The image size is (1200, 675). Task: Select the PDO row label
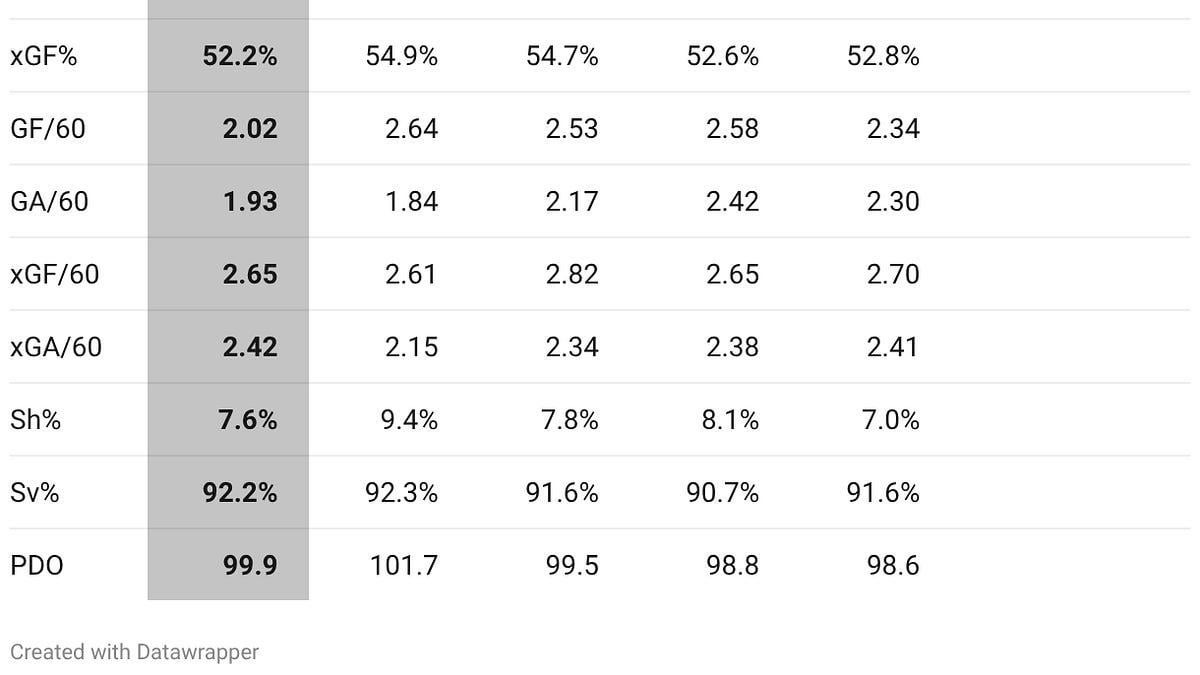pyautogui.click(x=37, y=566)
